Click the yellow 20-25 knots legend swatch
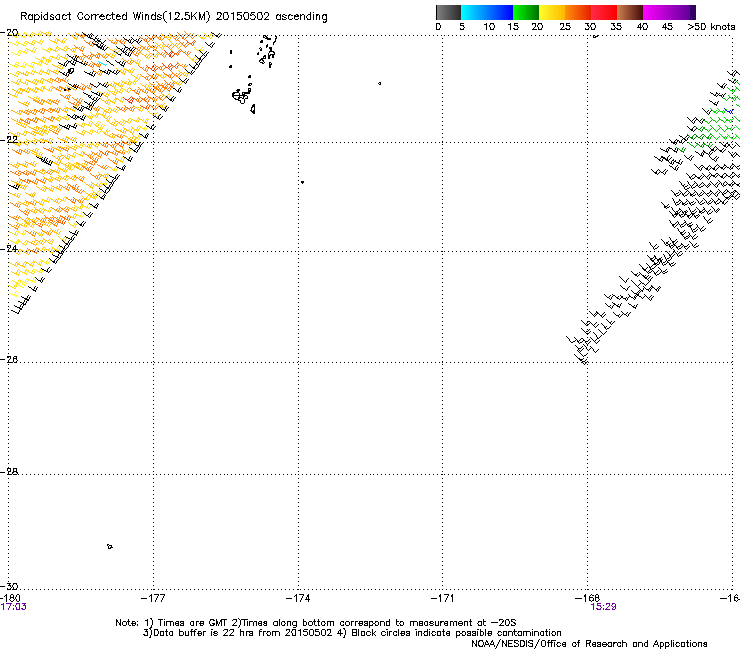740x650 pixels. coord(552,12)
